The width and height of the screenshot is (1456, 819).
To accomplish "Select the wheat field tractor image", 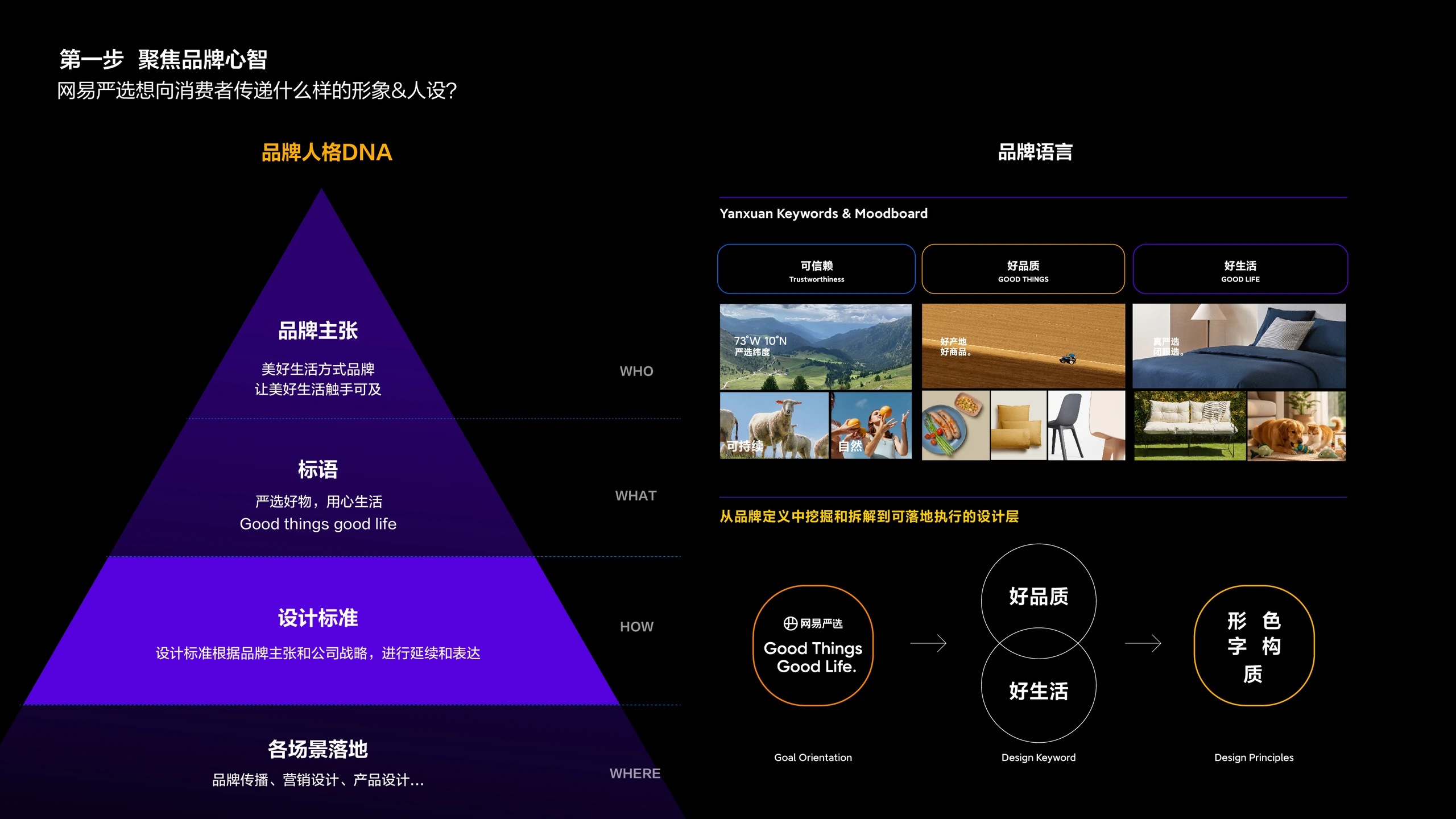I will pos(1023,346).
